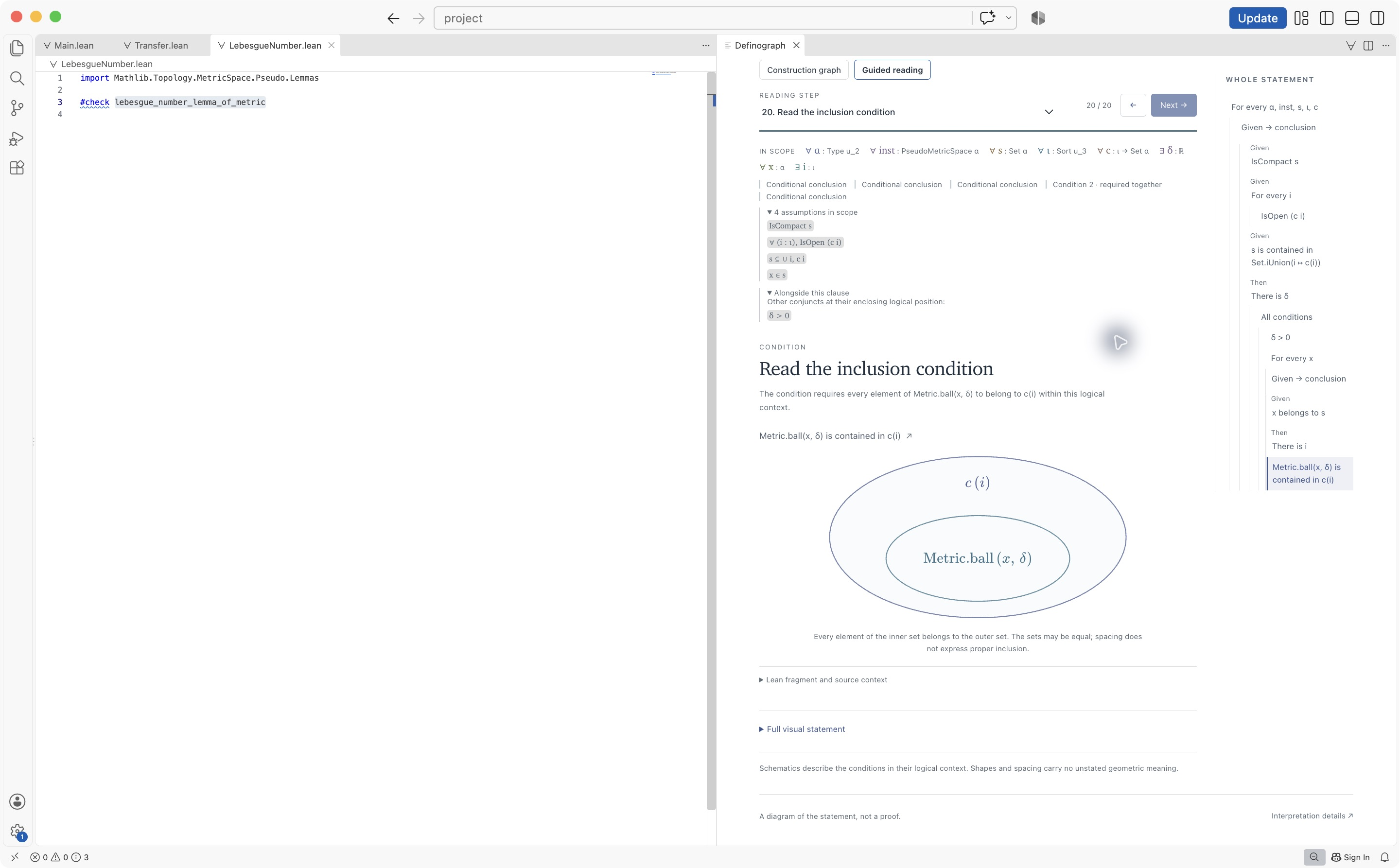The height and width of the screenshot is (868, 1400).
Task: Toggle the primary side bar
Action: (1327, 18)
